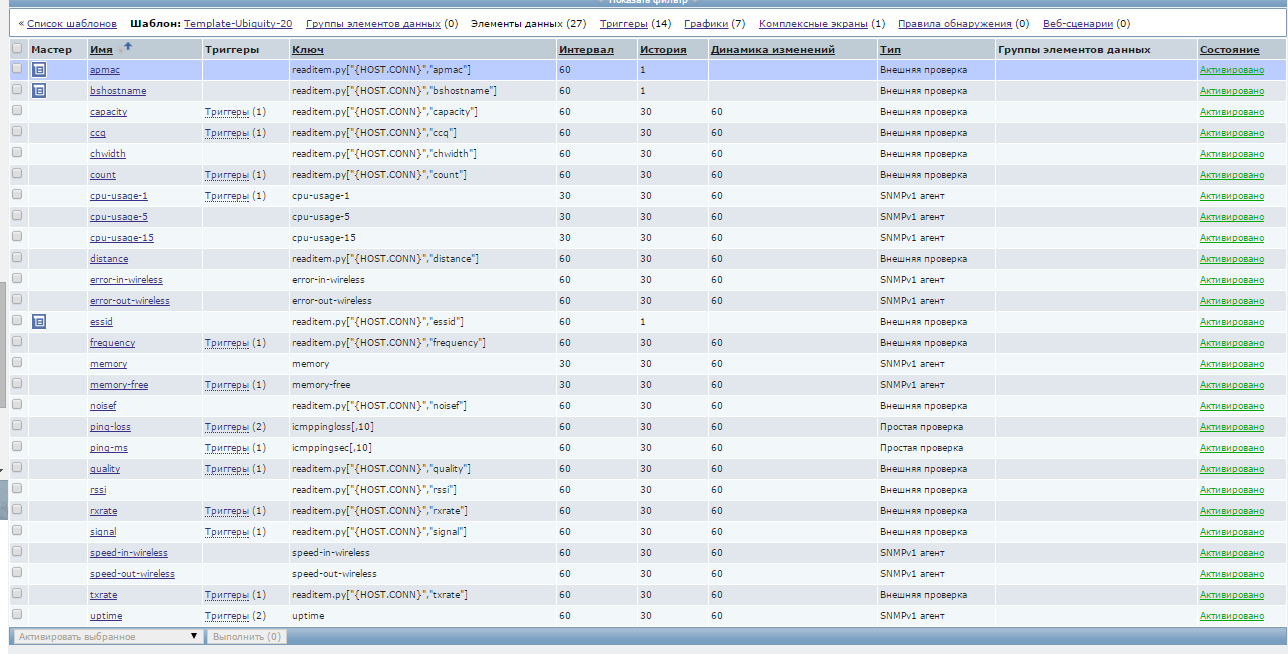Click the master item icon for bshostname
Screen dimensions: 1288x654
39,91
